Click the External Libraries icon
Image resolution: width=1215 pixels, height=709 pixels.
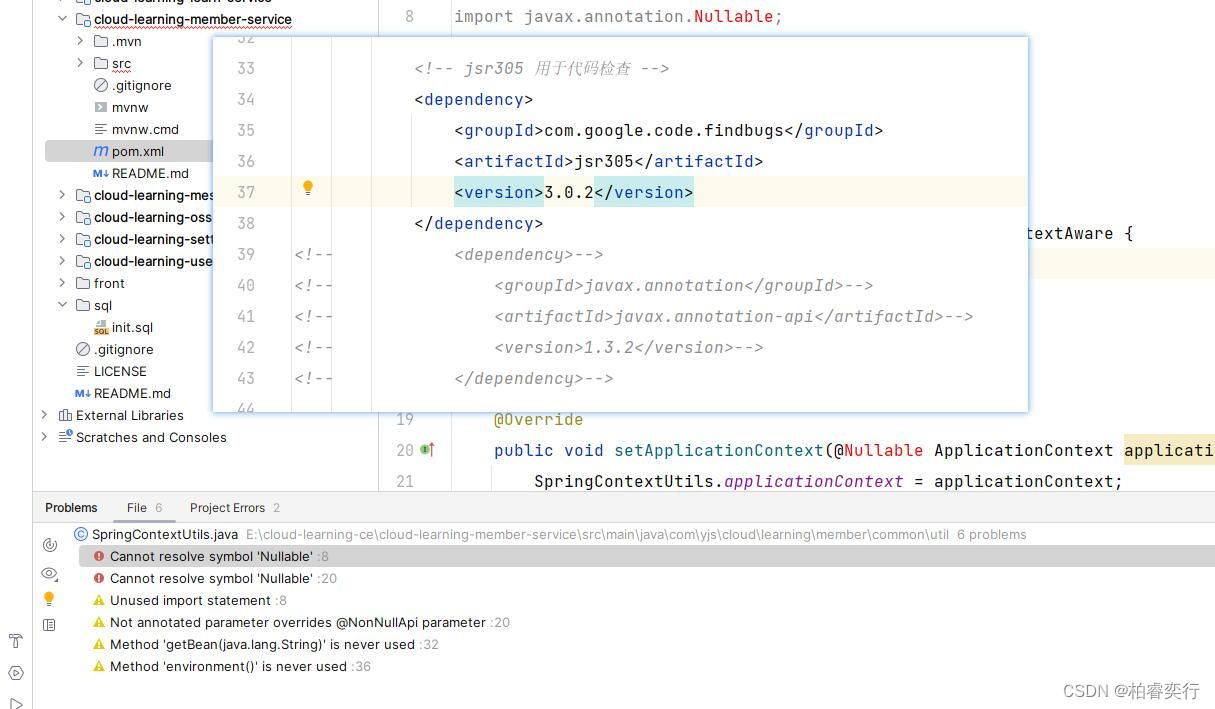point(65,415)
